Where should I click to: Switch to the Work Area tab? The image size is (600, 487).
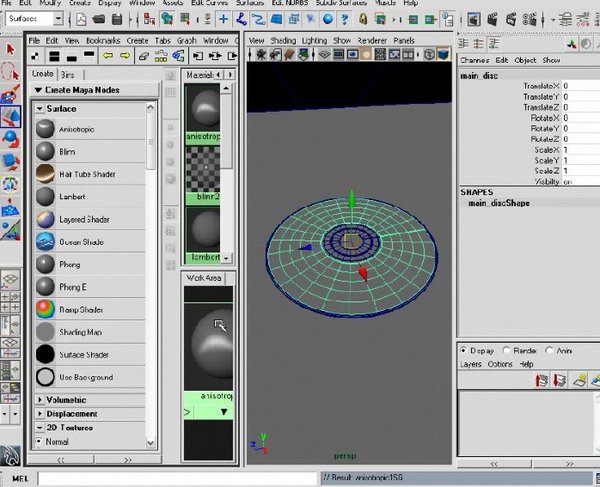coord(205,277)
